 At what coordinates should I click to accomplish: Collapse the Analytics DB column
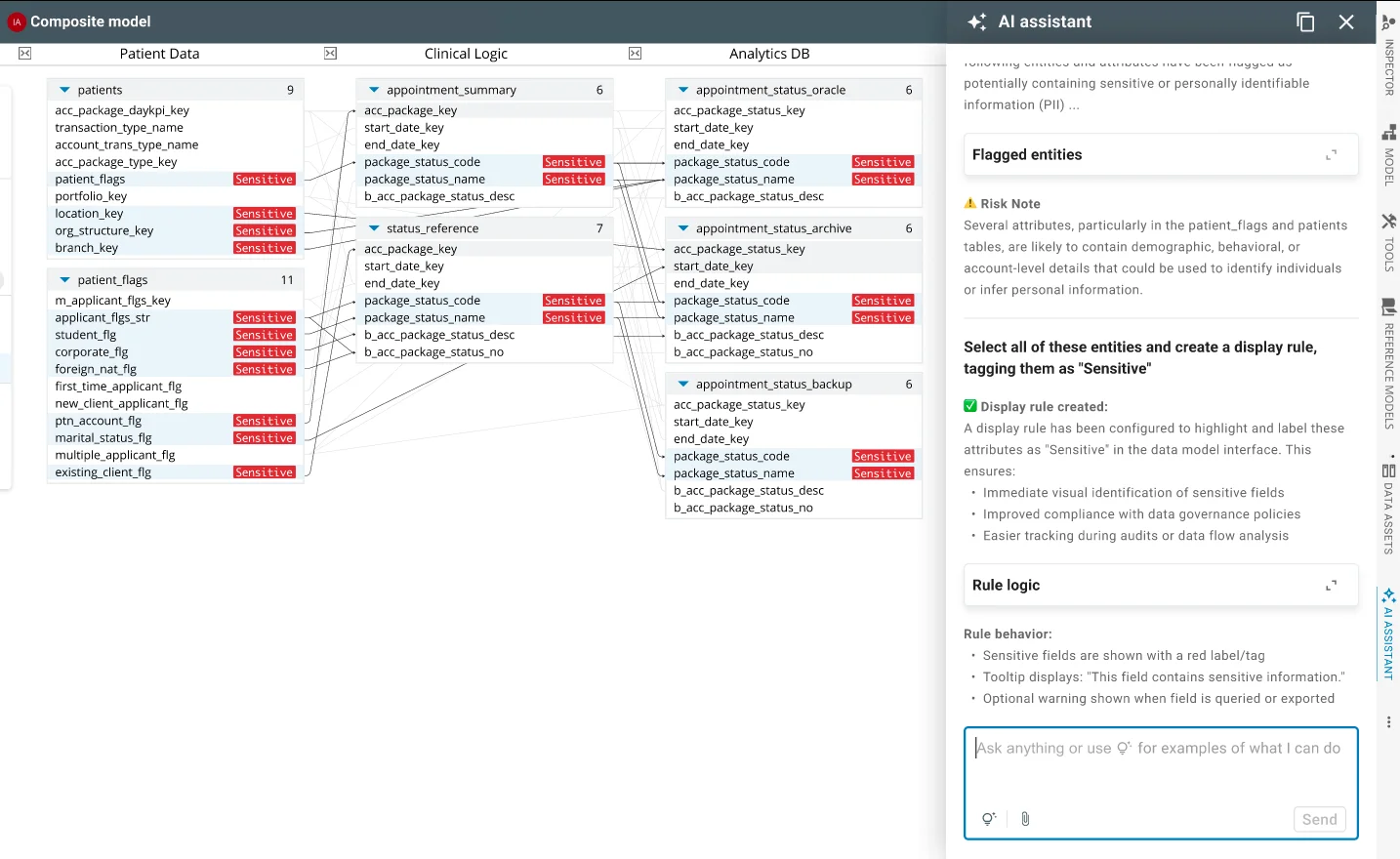[x=636, y=54]
